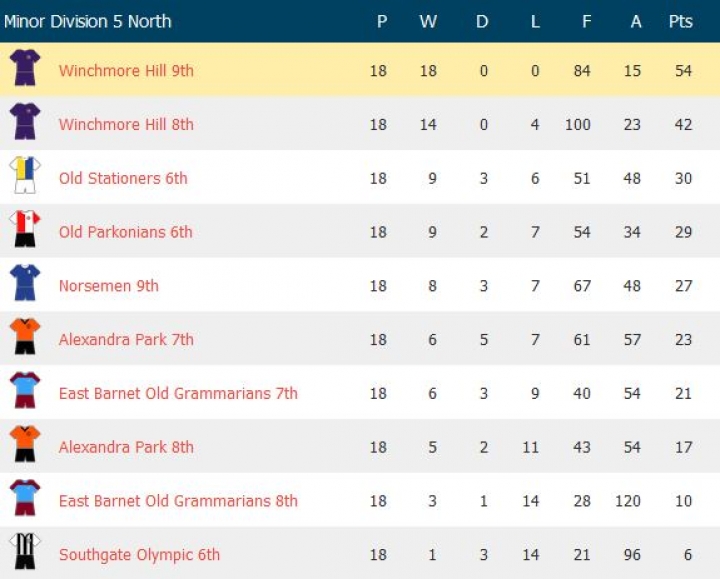Open East Barnet Old Grammarians 8th link

pos(178,501)
